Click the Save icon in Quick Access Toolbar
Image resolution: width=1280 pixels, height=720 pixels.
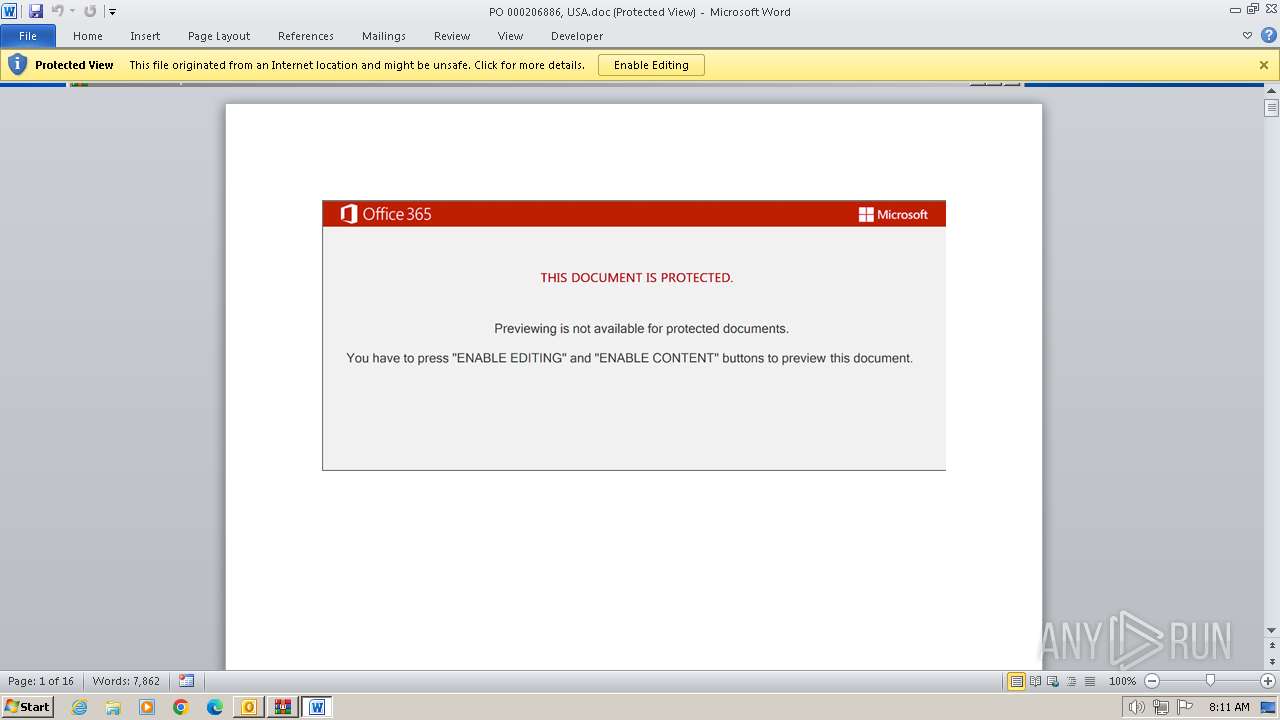(36, 11)
